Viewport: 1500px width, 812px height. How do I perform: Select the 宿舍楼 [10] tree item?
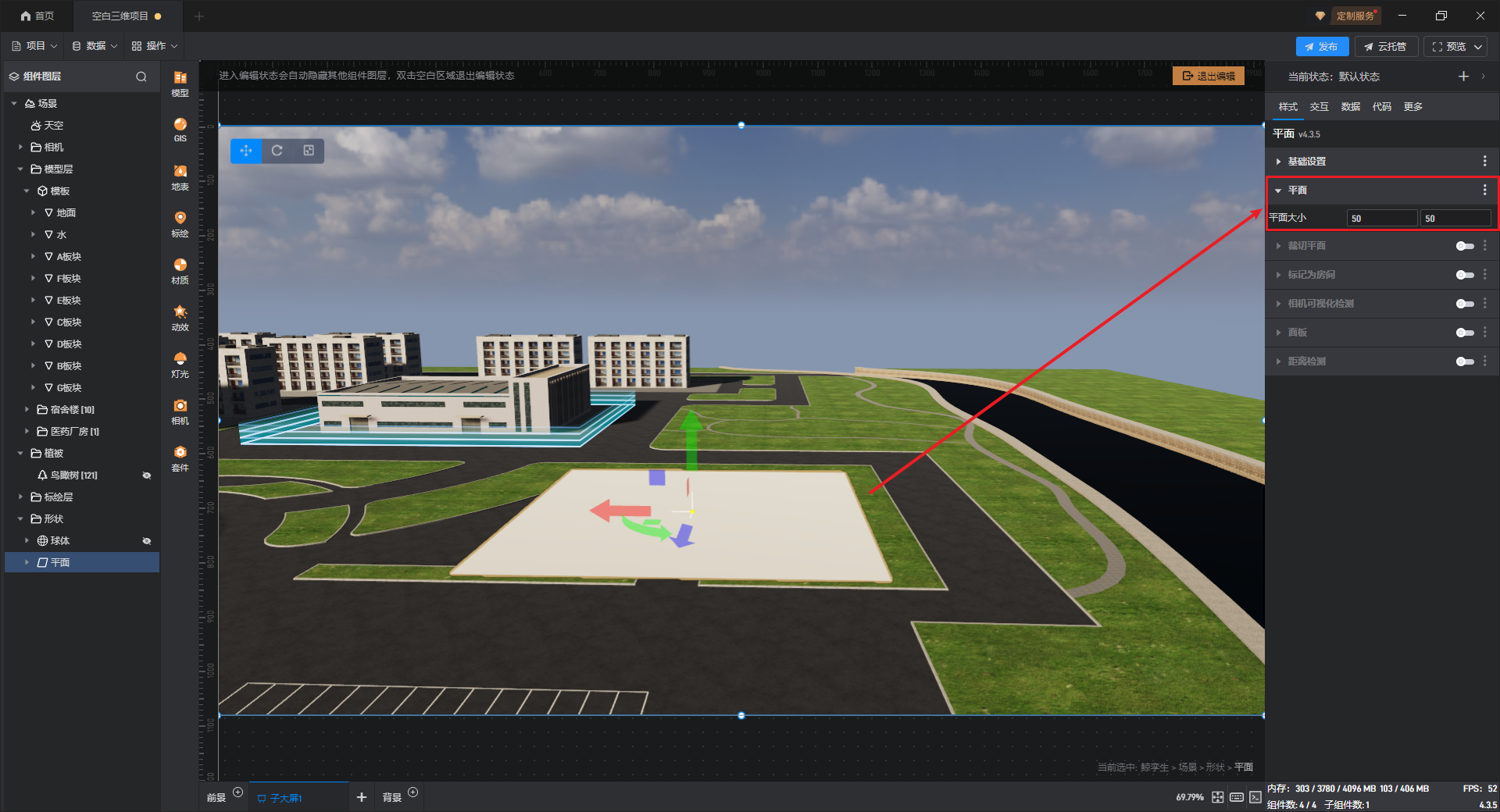point(72,410)
